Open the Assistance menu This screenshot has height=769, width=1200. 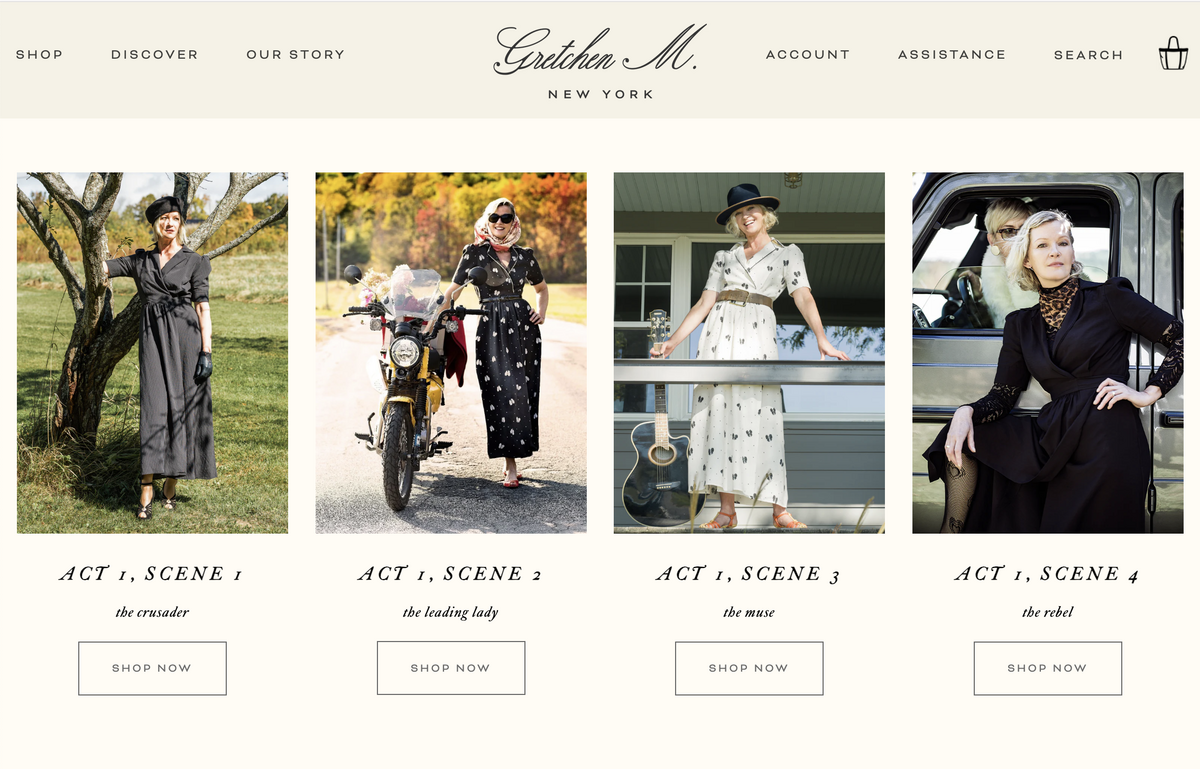[952, 55]
